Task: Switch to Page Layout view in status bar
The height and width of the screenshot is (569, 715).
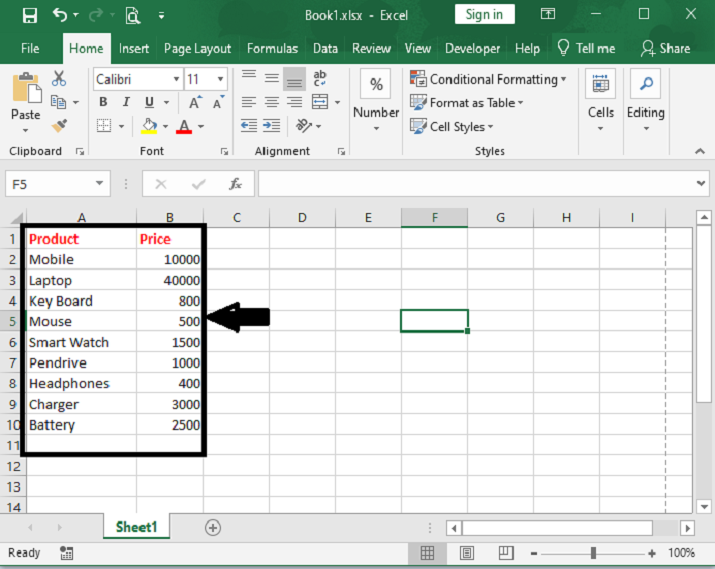Action: [466, 553]
